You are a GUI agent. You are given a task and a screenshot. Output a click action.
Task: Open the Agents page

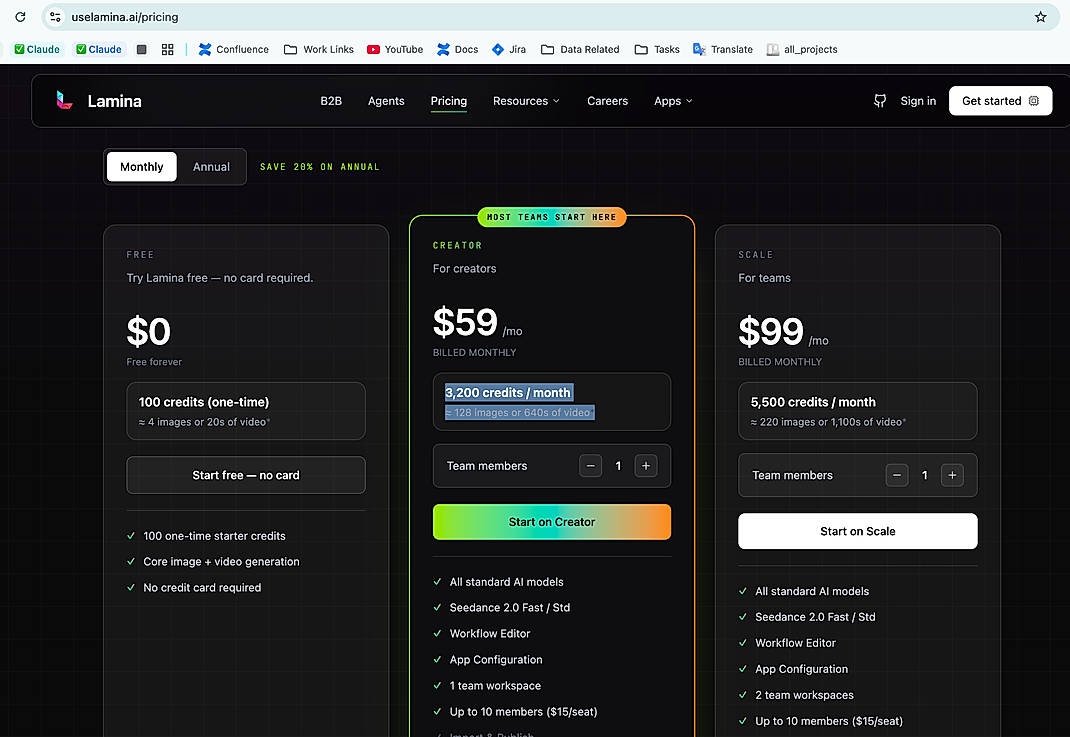386,101
